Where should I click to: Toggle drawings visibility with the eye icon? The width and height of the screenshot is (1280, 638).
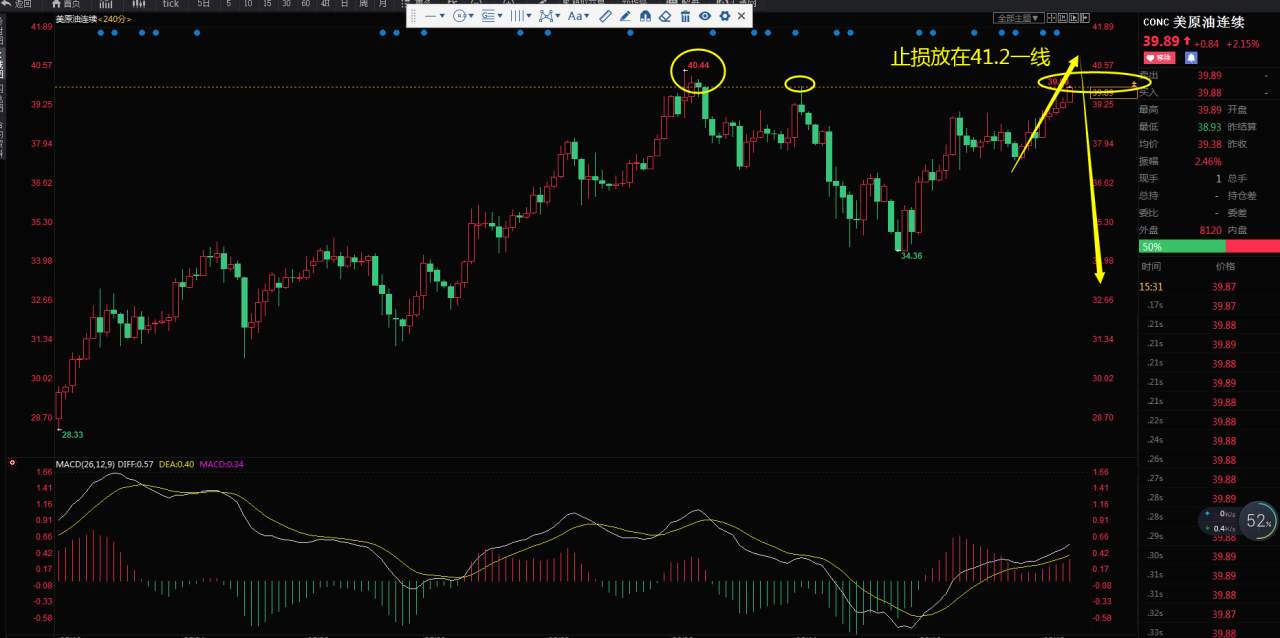coord(705,16)
